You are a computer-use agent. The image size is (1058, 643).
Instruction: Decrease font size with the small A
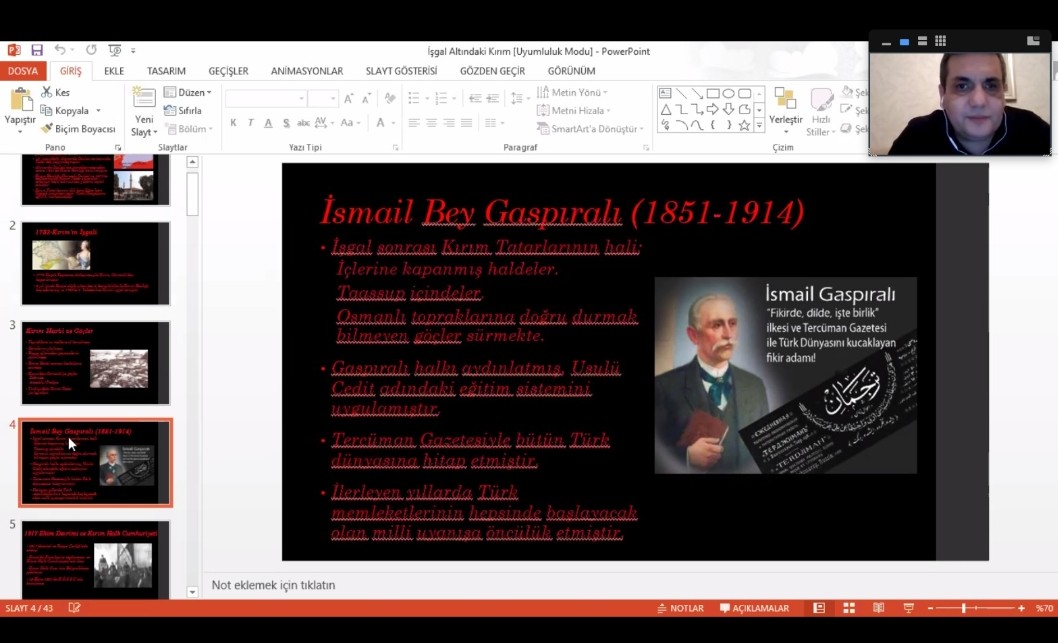366,99
